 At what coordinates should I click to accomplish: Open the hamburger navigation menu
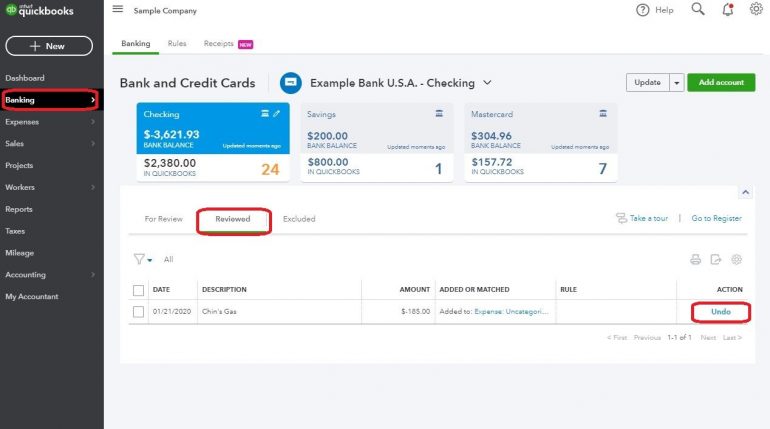tap(118, 10)
